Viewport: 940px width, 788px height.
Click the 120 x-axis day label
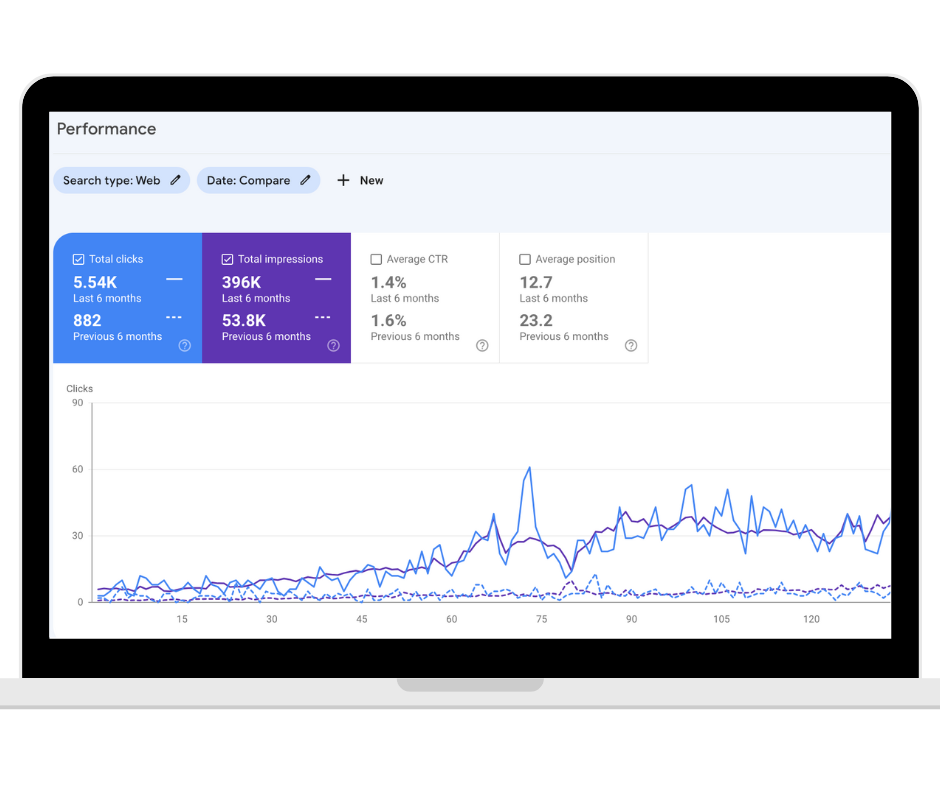pos(811,619)
